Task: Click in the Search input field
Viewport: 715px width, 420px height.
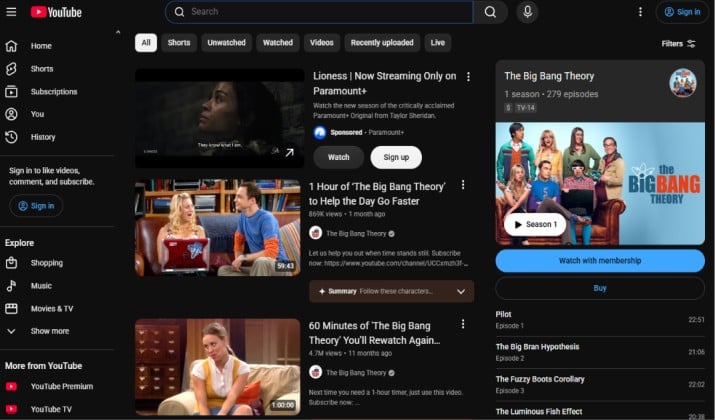Action: (319, 12)
